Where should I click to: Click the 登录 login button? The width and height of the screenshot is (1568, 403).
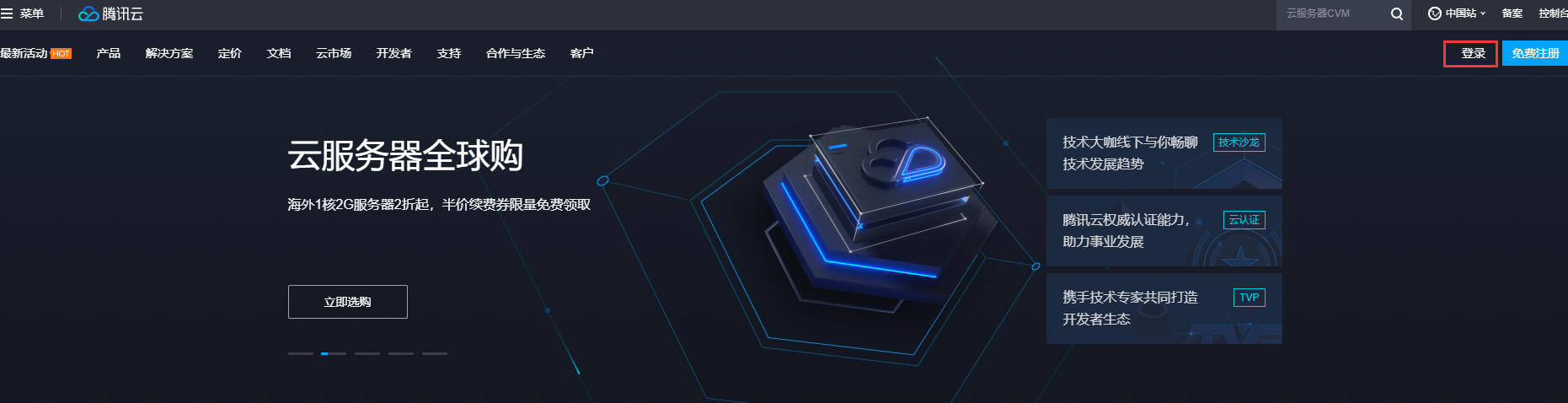1470,53
